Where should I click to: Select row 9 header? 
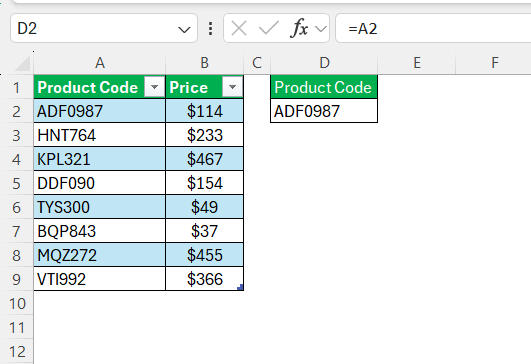point(17,280)
